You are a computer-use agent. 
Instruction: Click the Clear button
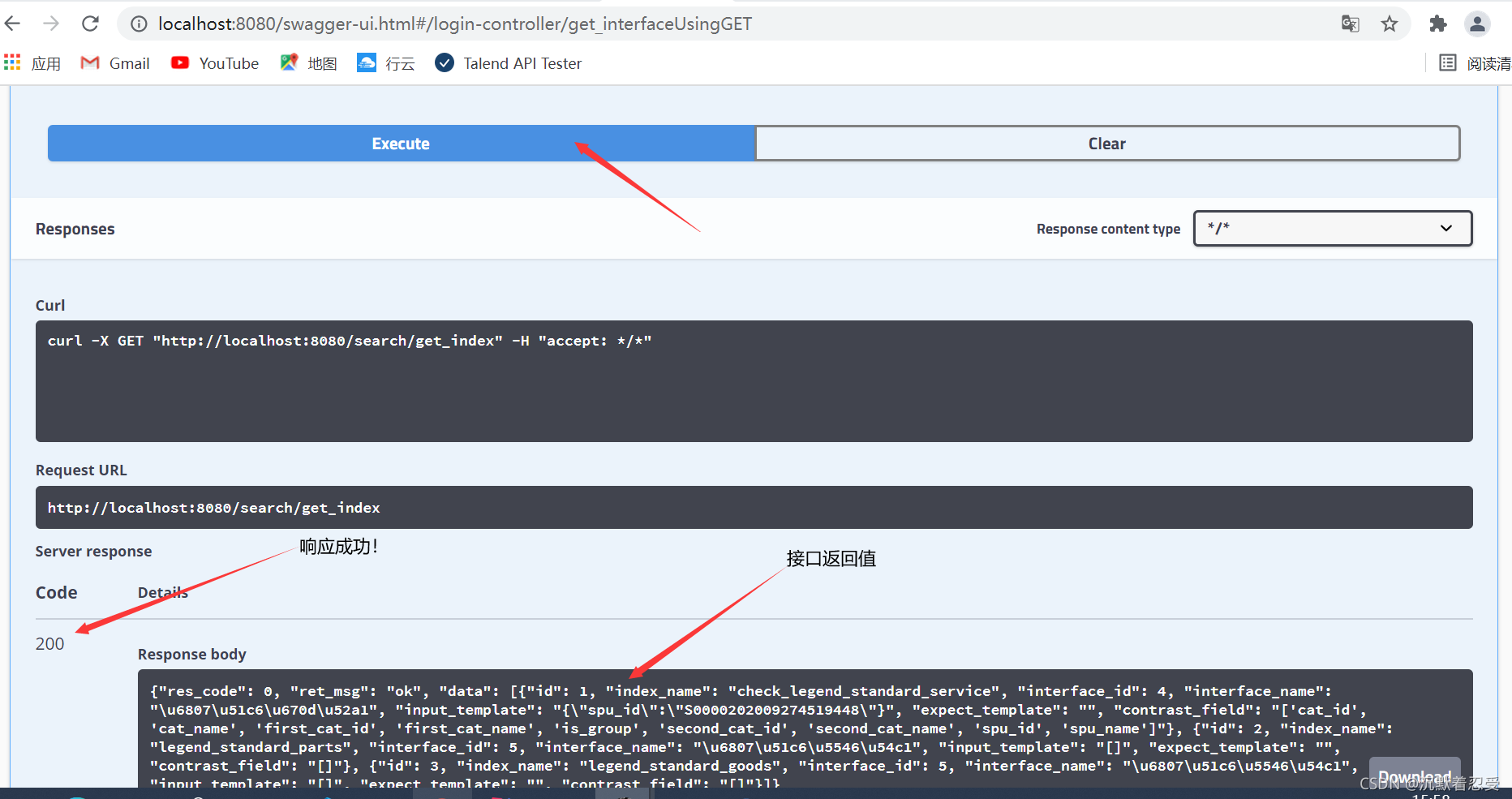tap(1107, 144)
